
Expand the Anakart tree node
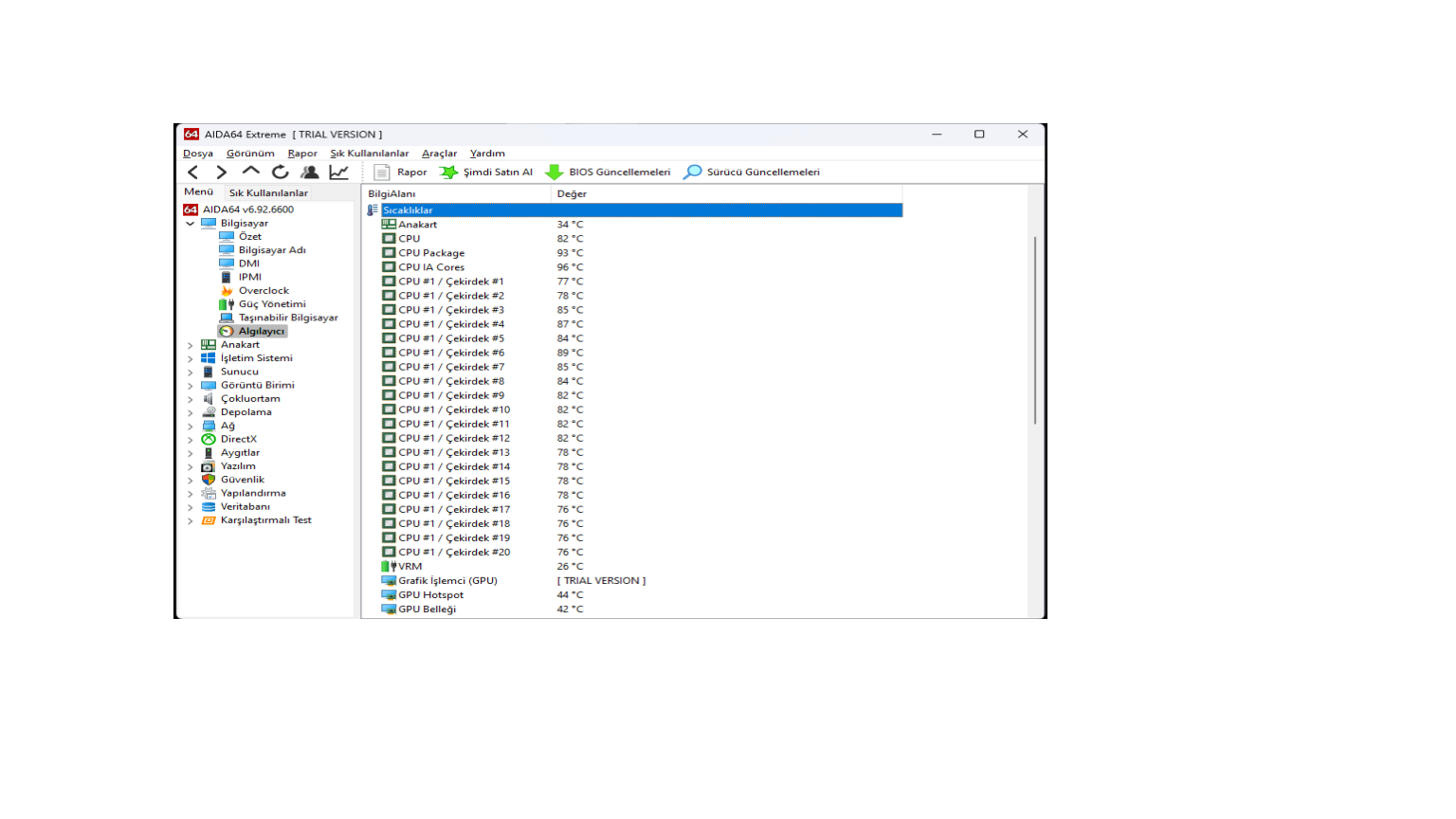191,345
